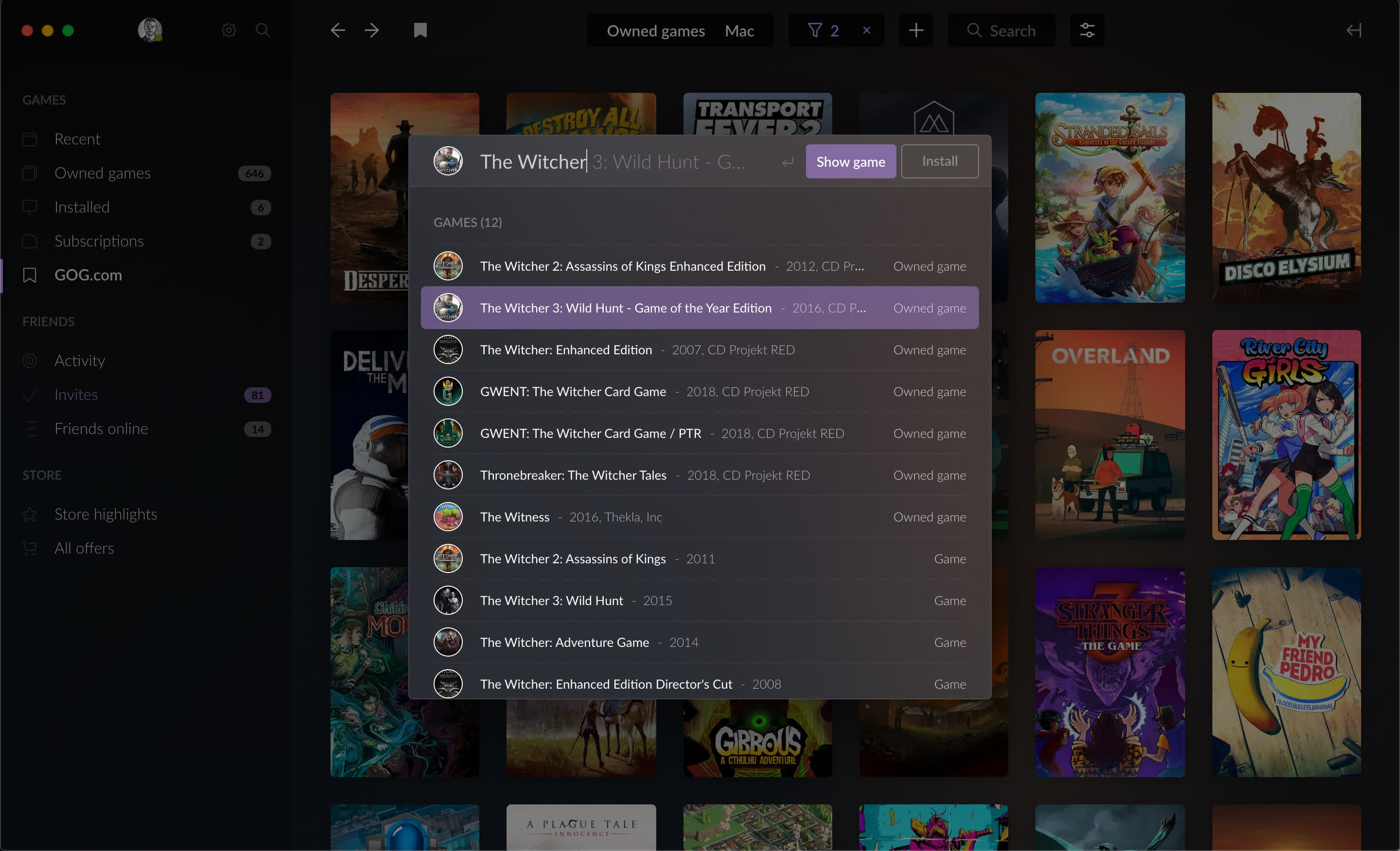This screenshot has height=851, width=1400.
Task: View pending Invites with the checkmark icon
Action: [30, 394]
